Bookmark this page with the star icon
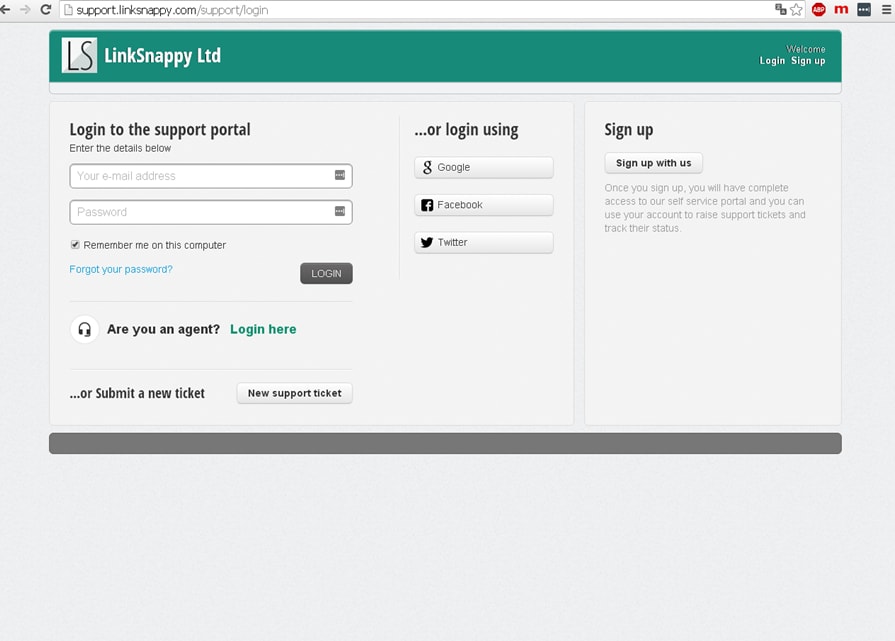895x641 pixels. (x=796, y=10)
